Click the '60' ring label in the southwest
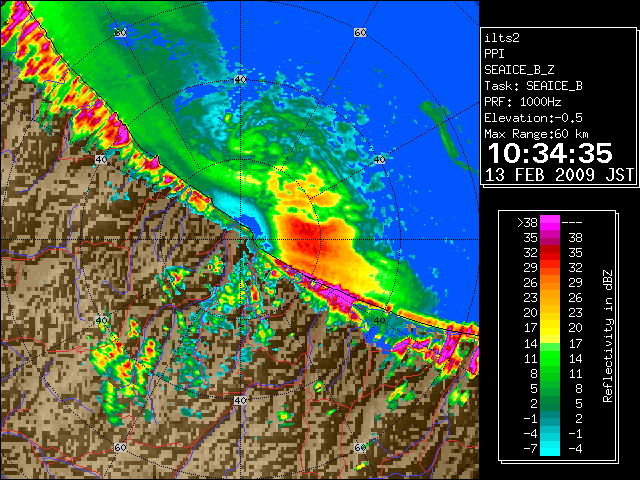 [120, 447]
